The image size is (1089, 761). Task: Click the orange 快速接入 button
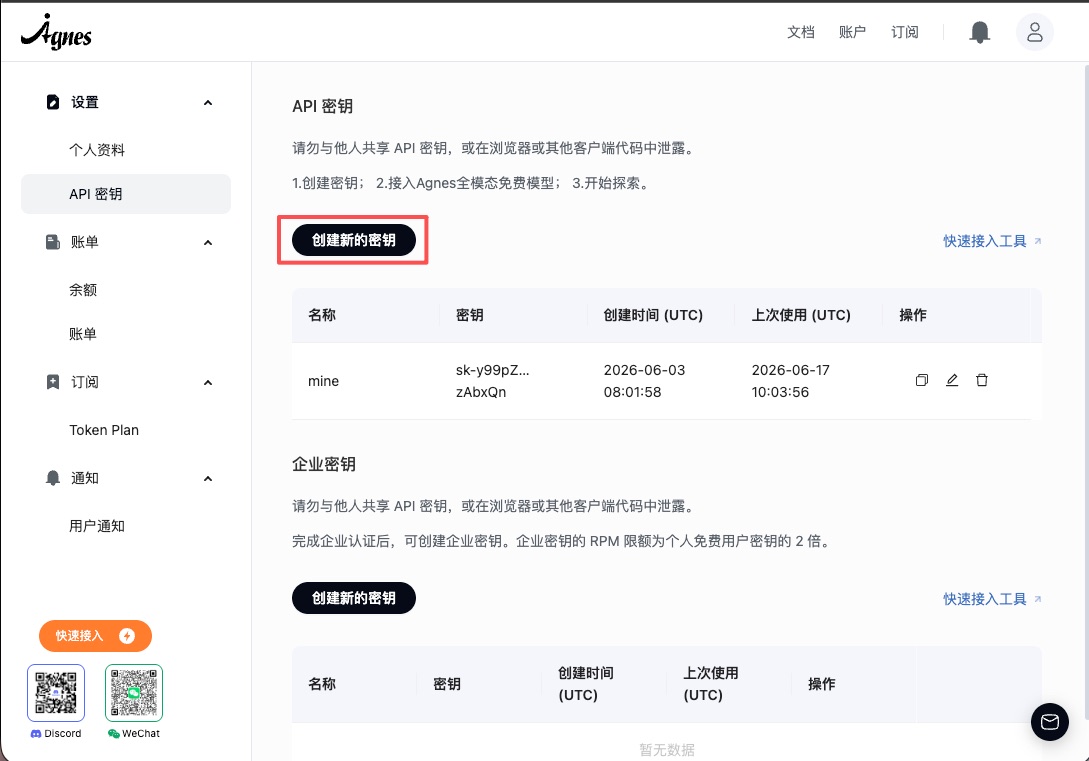[x=95, y=636]
